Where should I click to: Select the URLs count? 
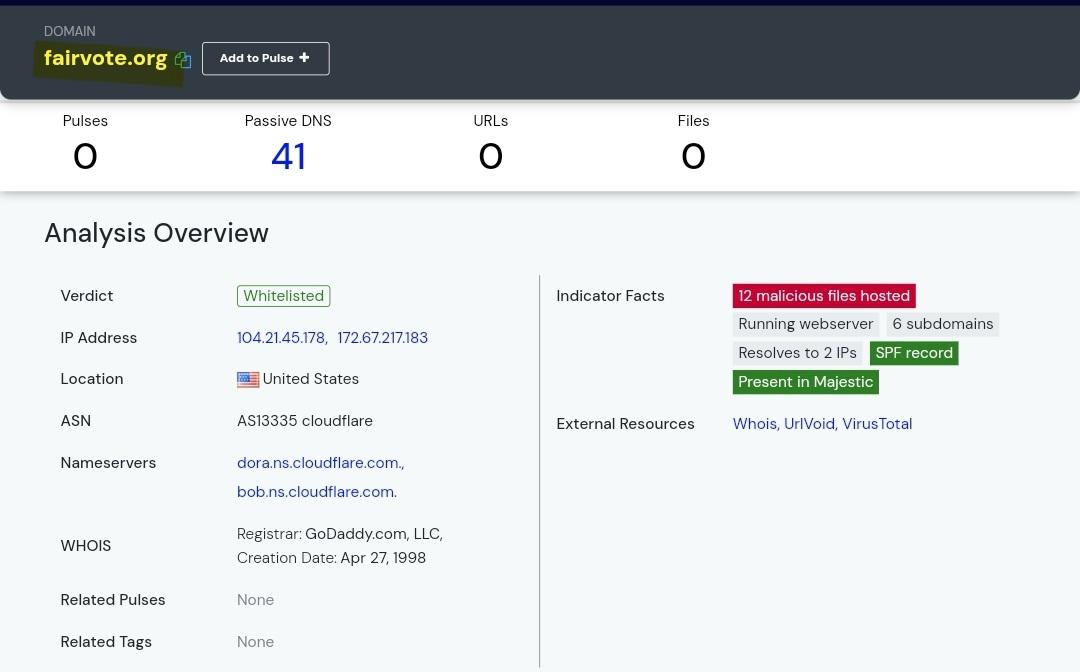pyautogui.click(x=490, y=156)
